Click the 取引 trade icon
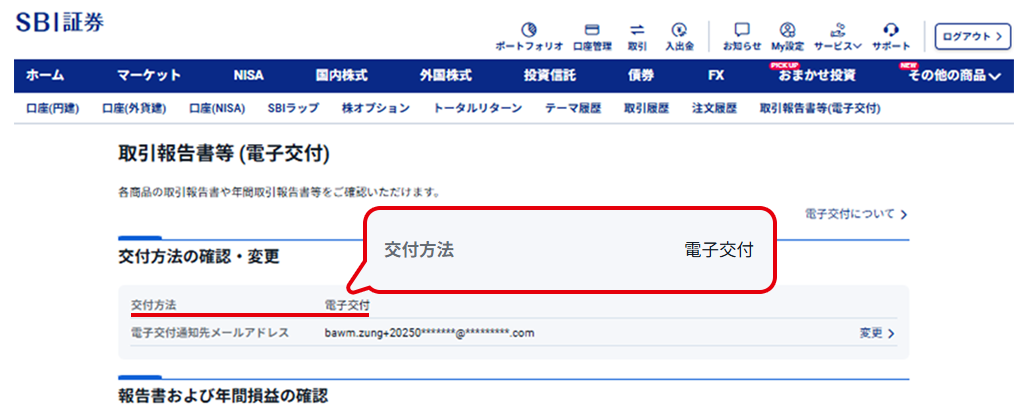The width and height of the screenshot is (1028, 413). (x=637, y=37)
